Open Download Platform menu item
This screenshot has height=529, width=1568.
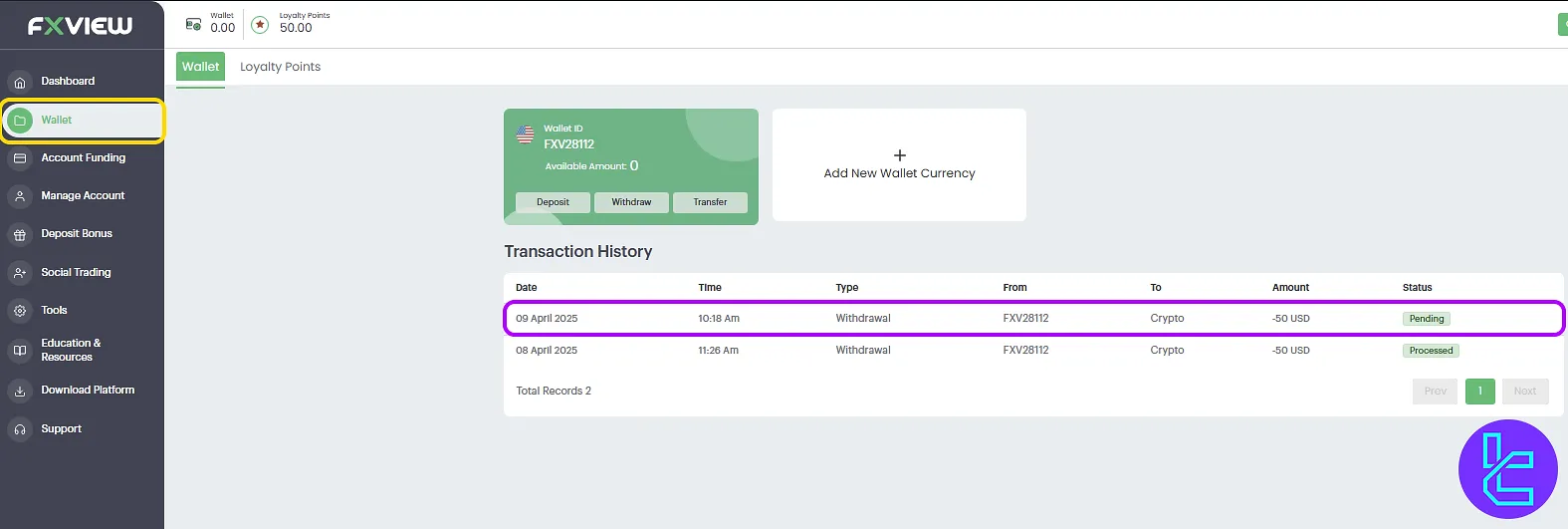[x=88, y=390]
